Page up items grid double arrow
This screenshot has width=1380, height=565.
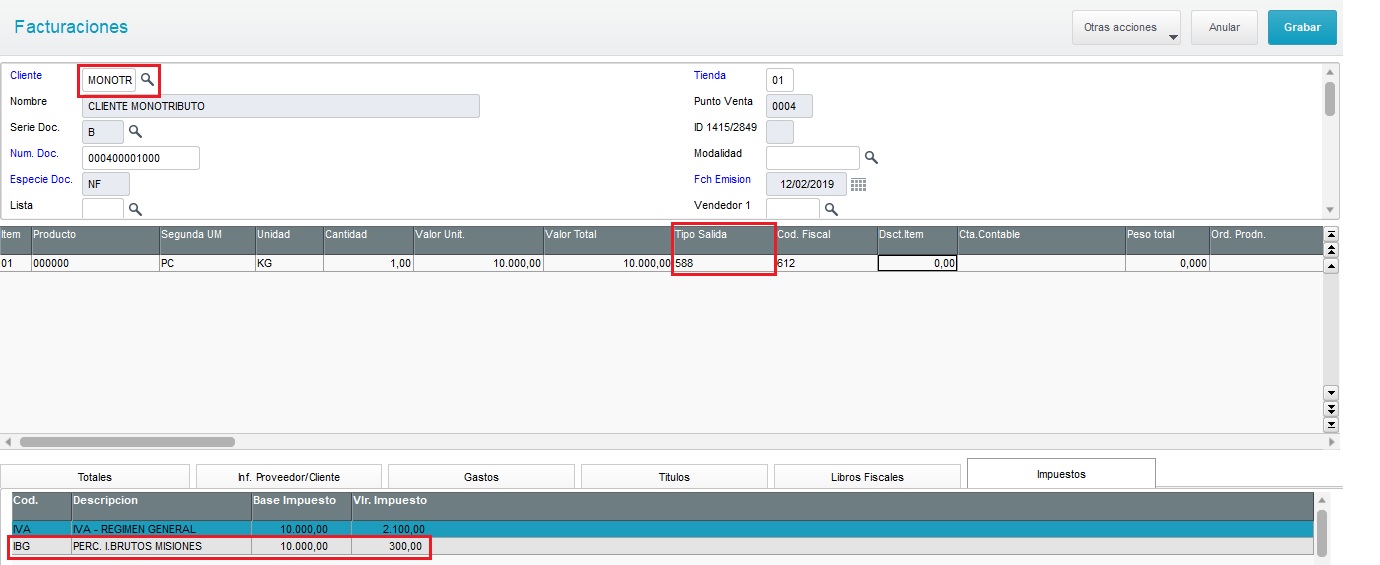click(x=1331, y=250)
